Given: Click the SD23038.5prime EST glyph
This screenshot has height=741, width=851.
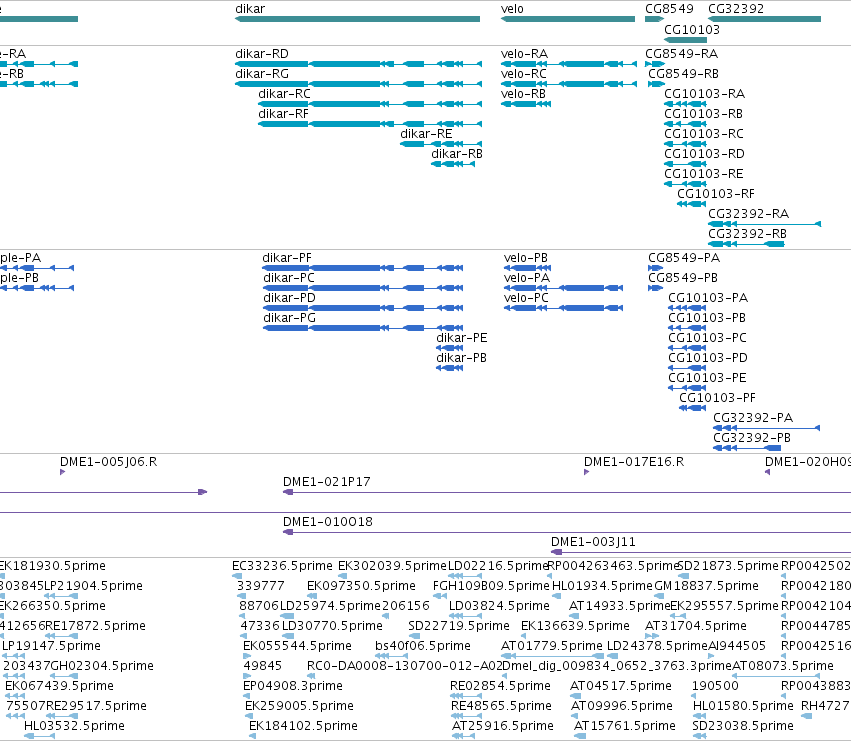Looking at the screenshot, I should 699,737.
